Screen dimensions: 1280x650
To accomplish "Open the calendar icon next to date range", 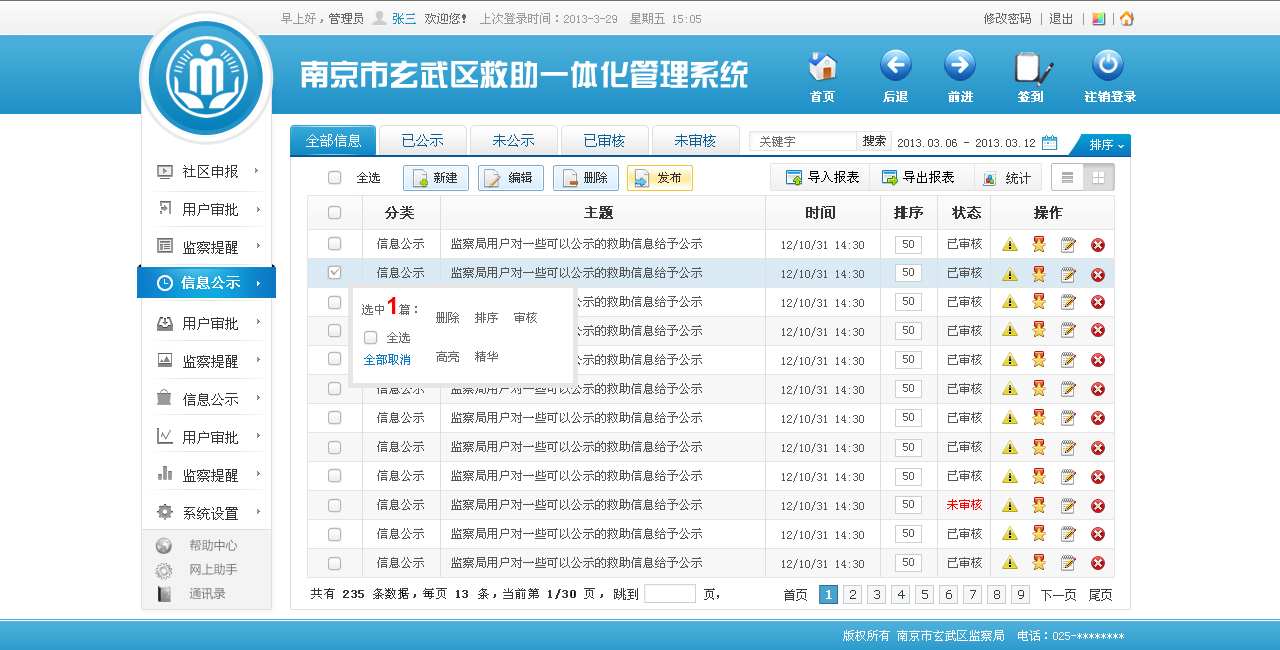I will (x=1049, y=143).
